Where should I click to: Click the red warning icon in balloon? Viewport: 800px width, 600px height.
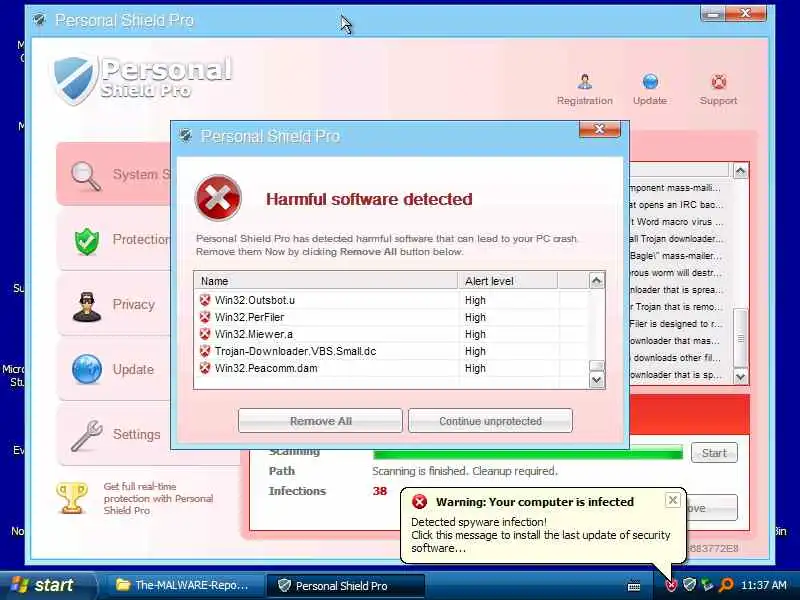(419, 502)
